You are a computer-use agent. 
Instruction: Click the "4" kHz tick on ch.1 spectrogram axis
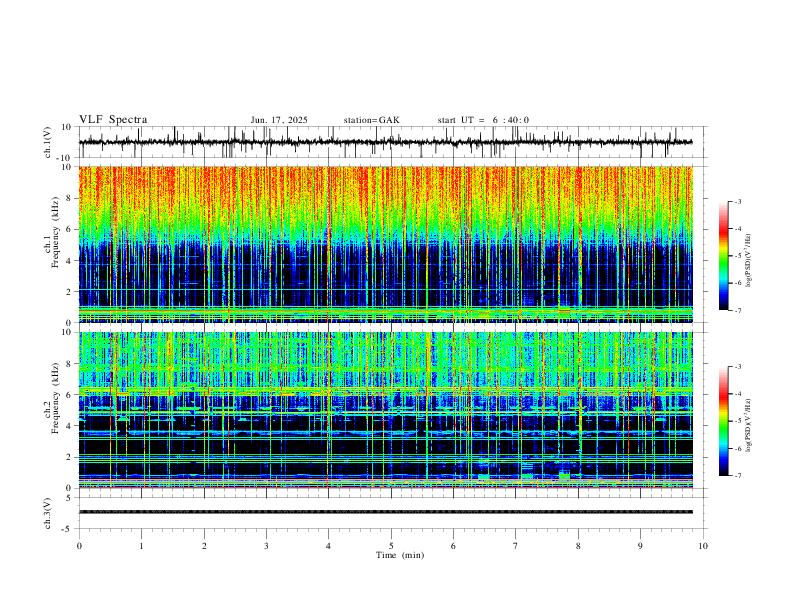[x=69, y=261]
